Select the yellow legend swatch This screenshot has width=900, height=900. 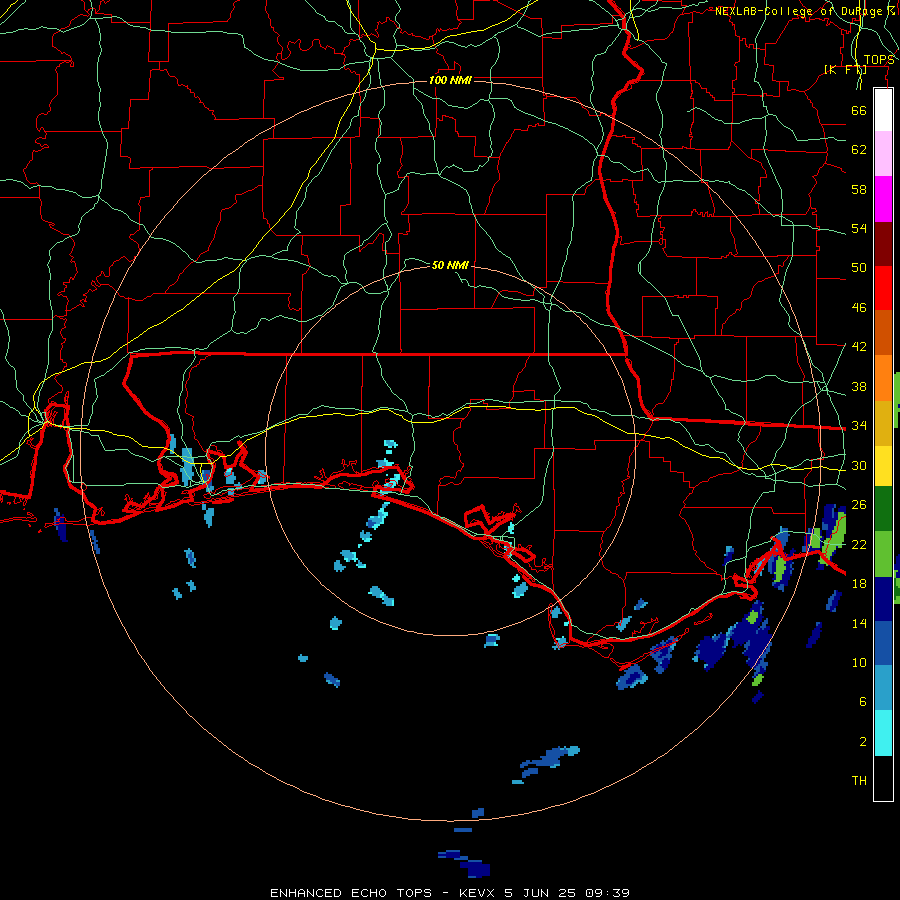883,466
